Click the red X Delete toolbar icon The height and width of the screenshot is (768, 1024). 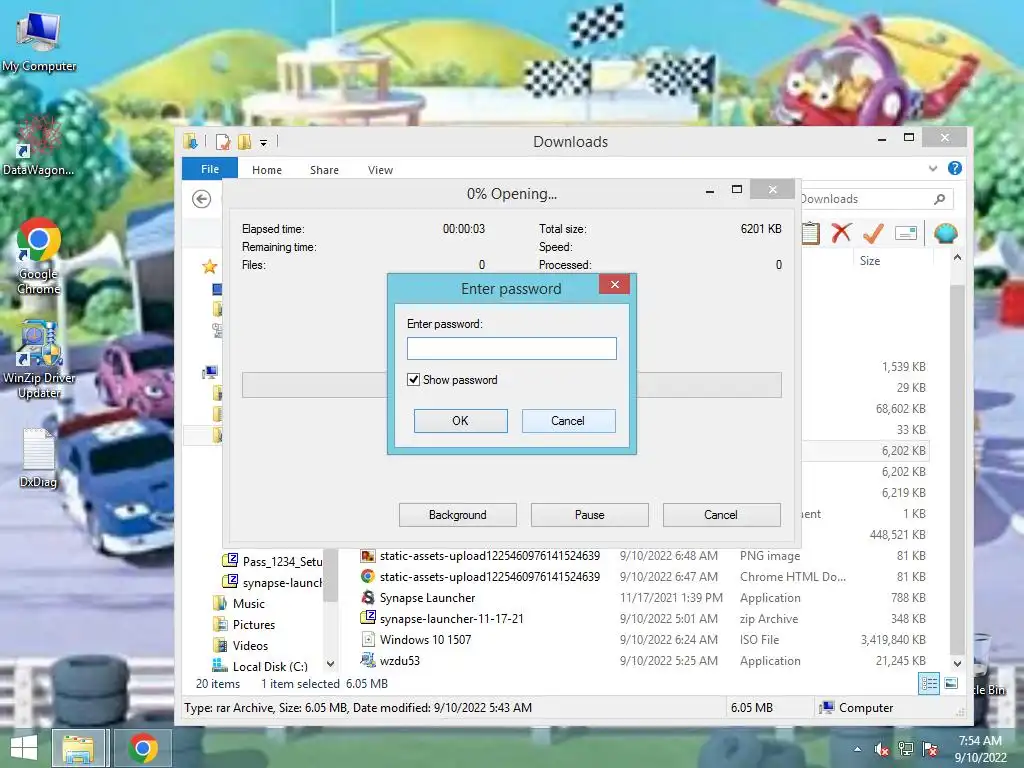tap(841, 232)
